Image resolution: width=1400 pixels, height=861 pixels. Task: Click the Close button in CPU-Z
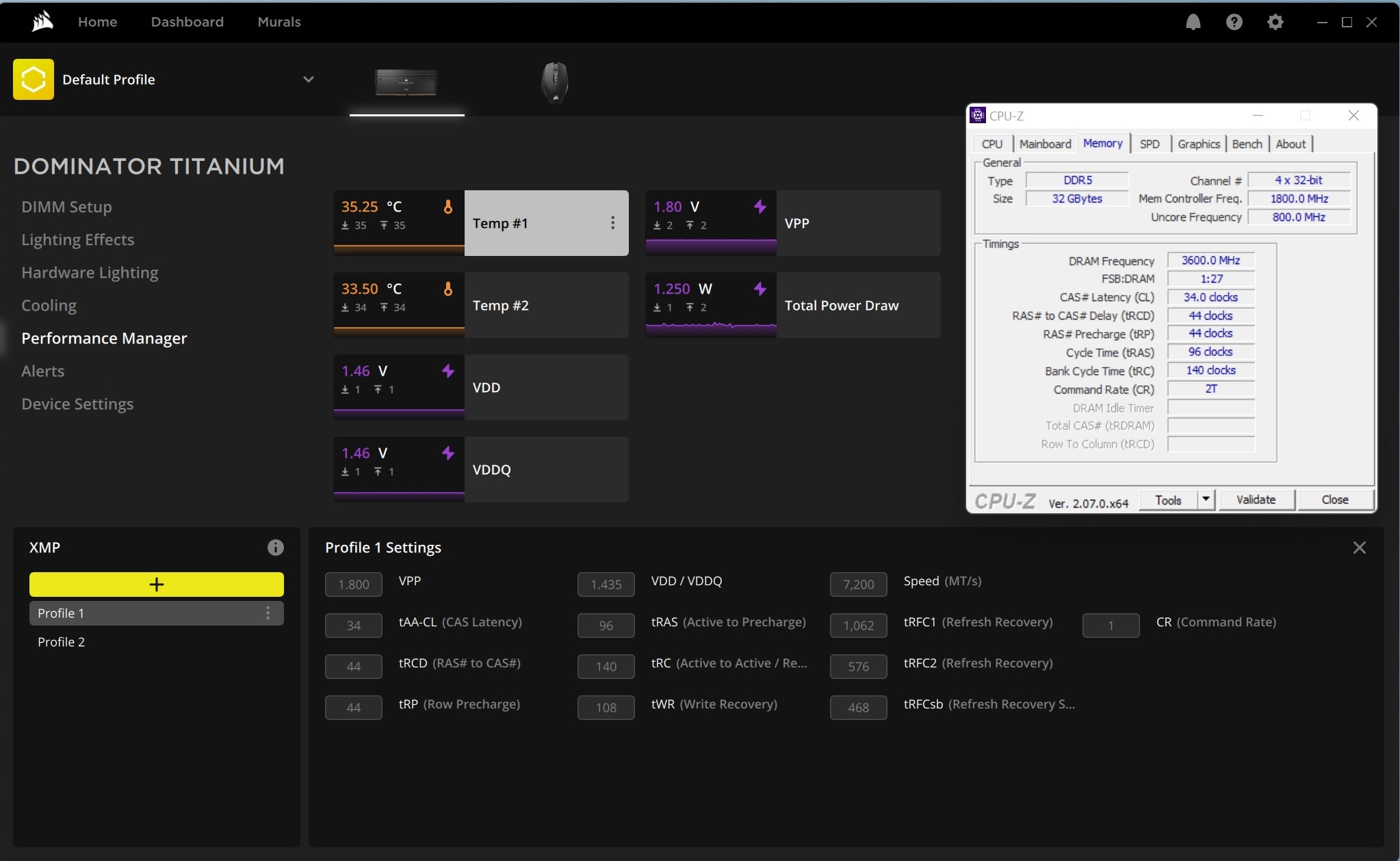[x=1335, y=500]
